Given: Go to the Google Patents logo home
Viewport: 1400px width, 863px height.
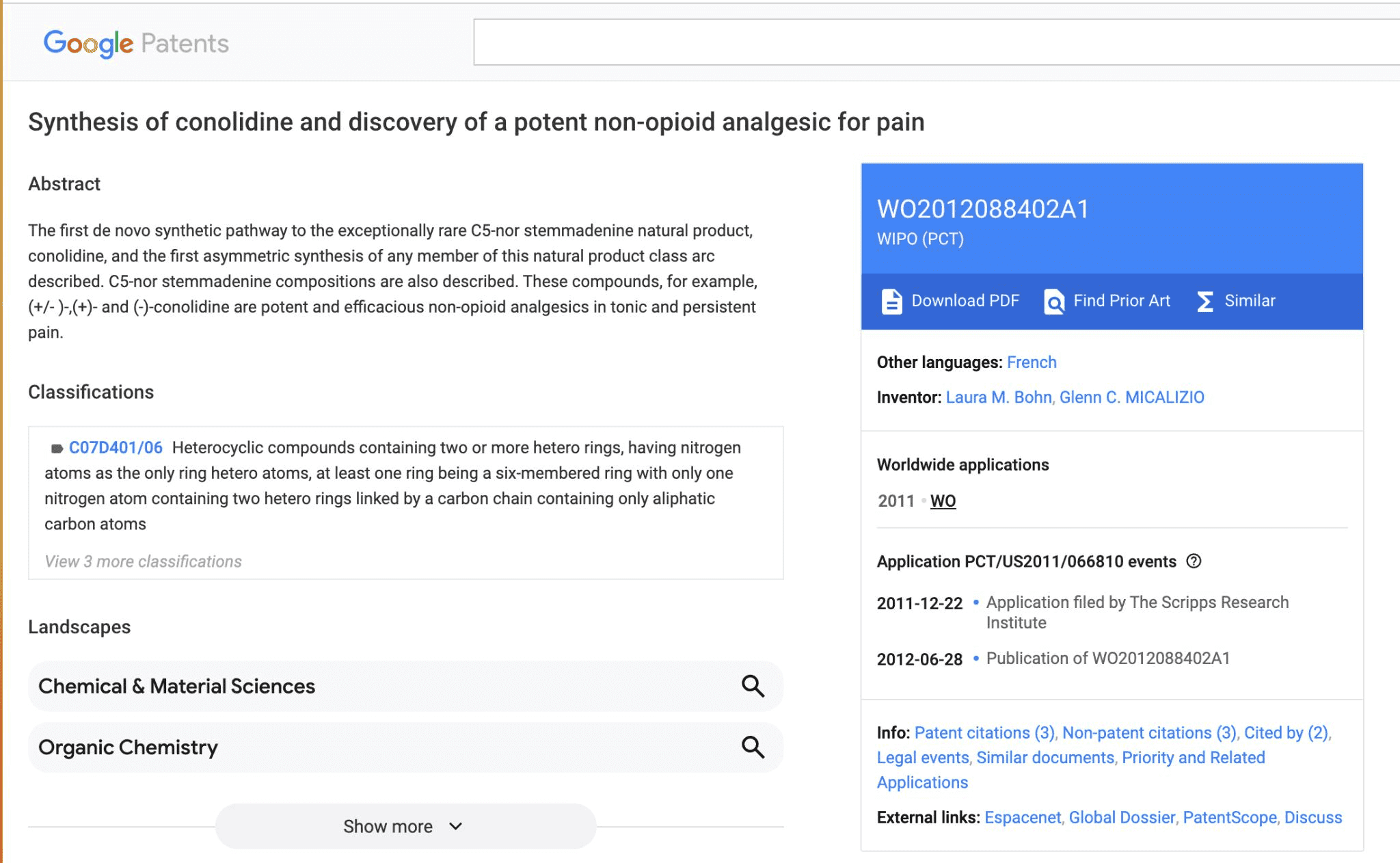Looking at the screenshot, I should coord(136,43).
